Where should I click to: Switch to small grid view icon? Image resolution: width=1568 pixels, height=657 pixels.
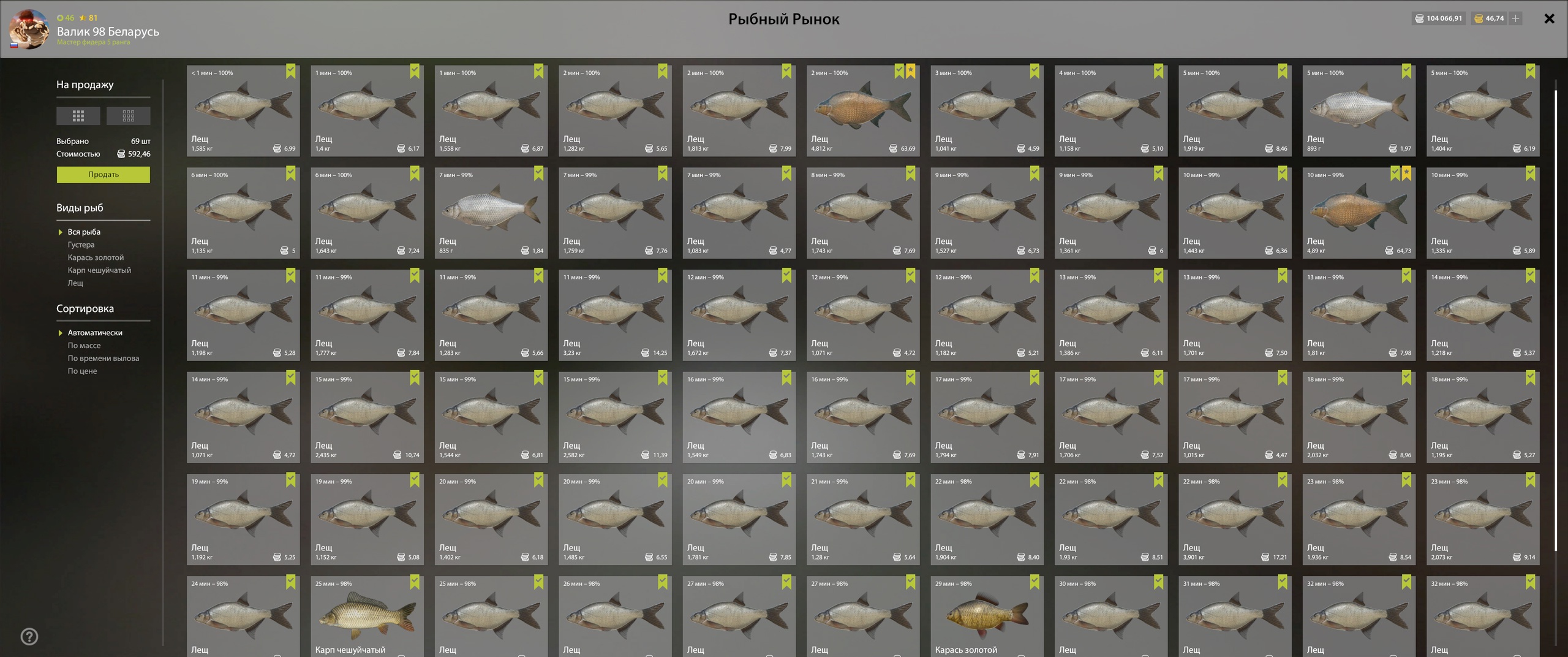128,116
